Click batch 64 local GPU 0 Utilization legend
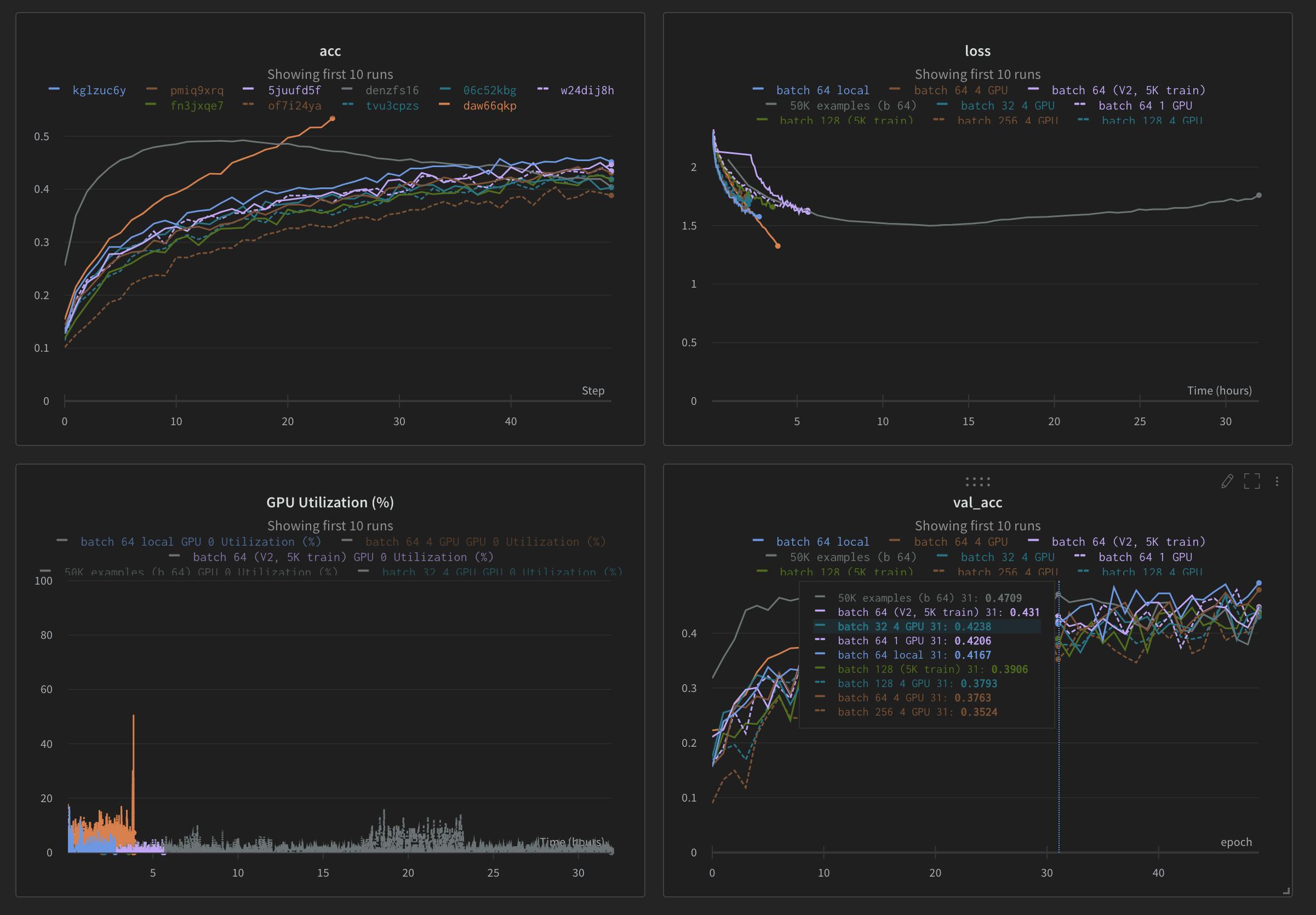This screenshot has height=915, width=1316. click(x=201, y=541)
